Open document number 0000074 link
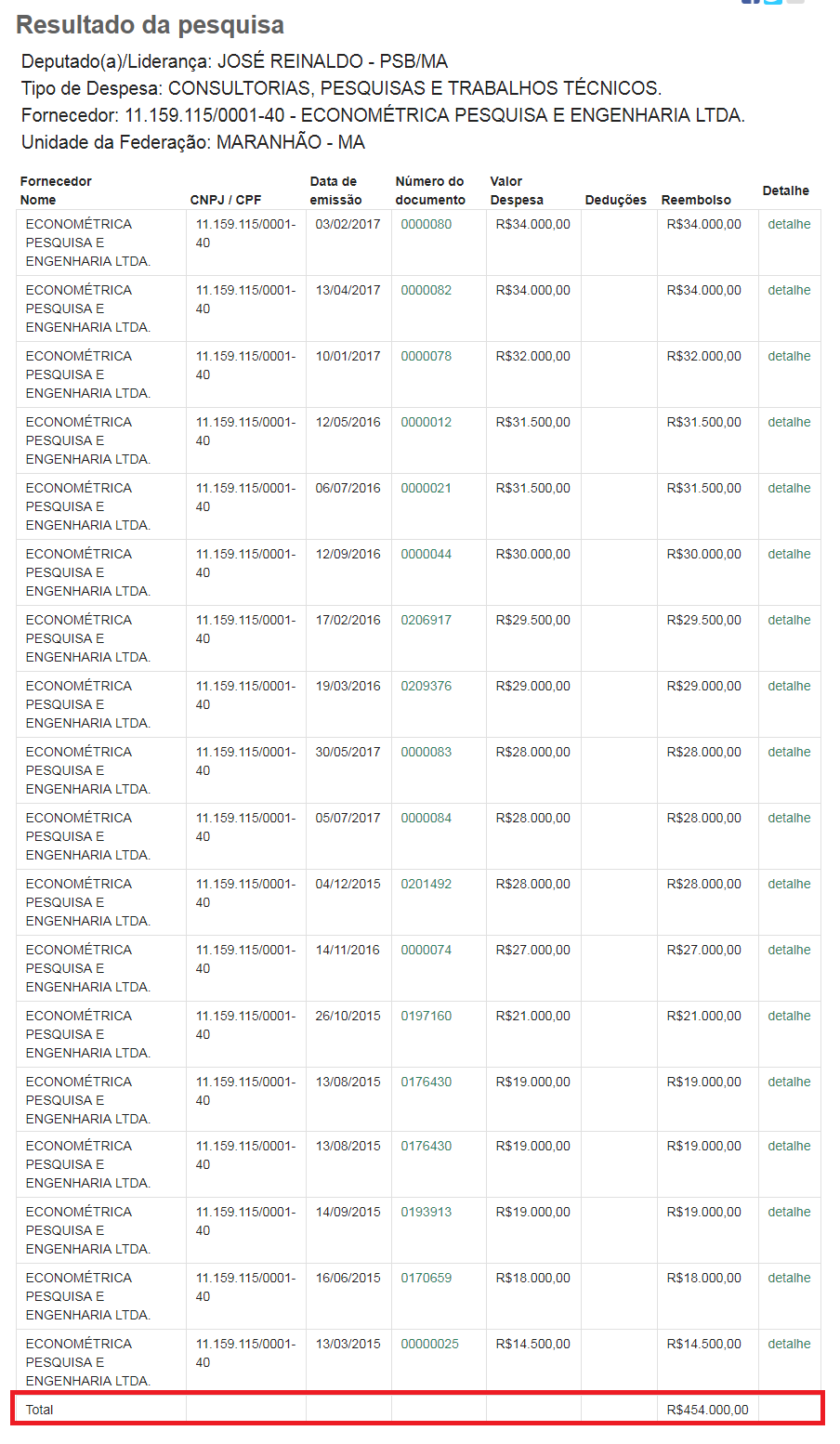 pos(427,950)
